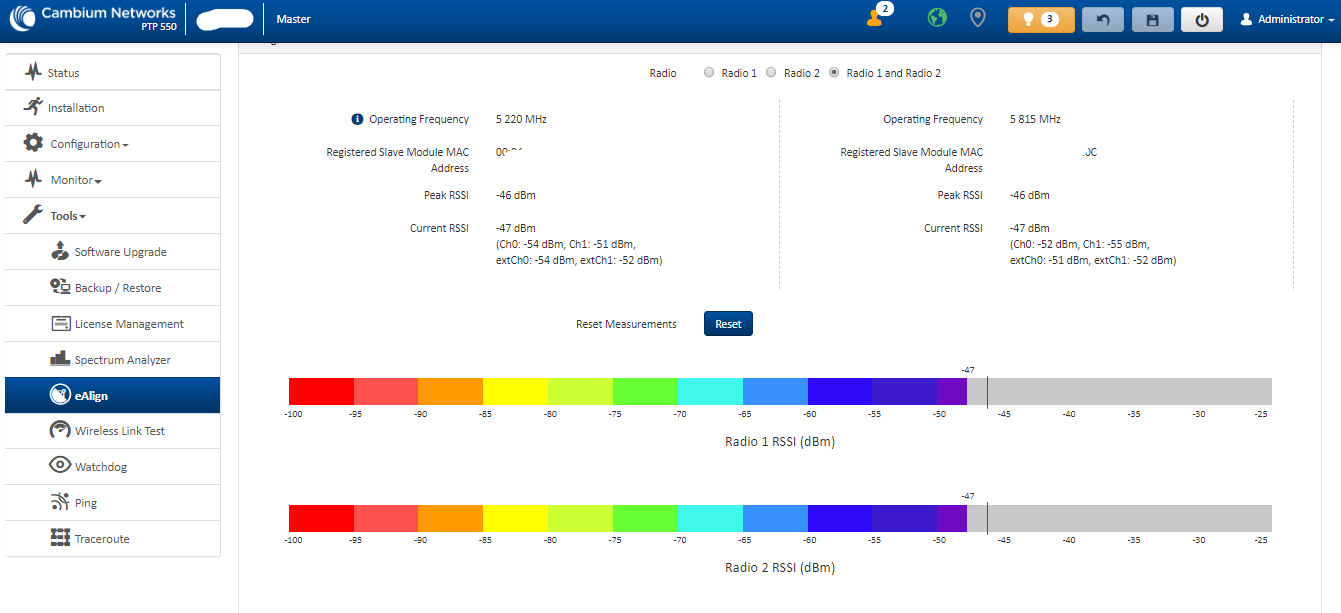
Task: Click the location pin icon
Action: click(977, 18)
